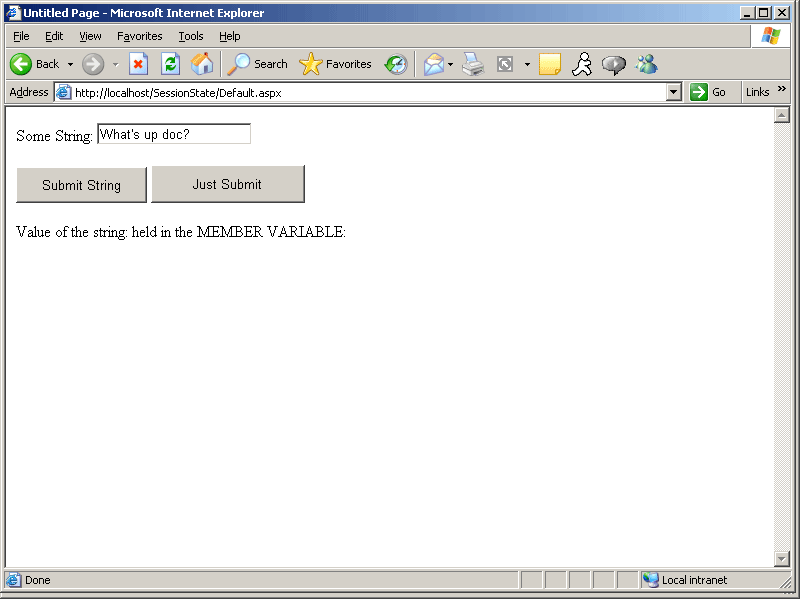
Task: Click the page icon in address bar
Action: tap(63, 92)
